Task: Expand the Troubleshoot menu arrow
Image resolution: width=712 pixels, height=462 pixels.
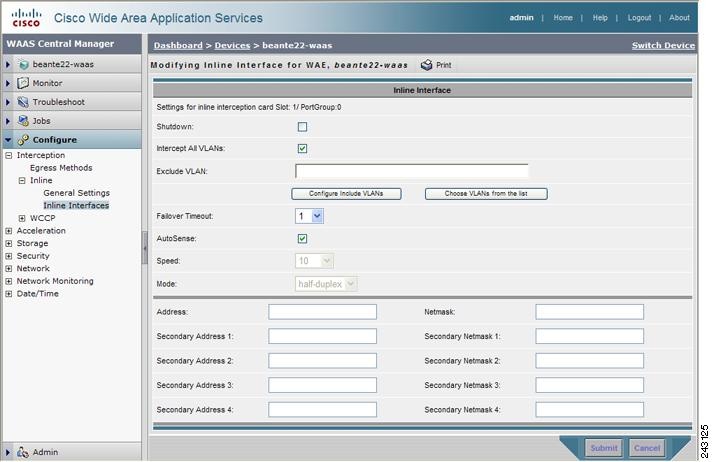Action: [8, 102]
